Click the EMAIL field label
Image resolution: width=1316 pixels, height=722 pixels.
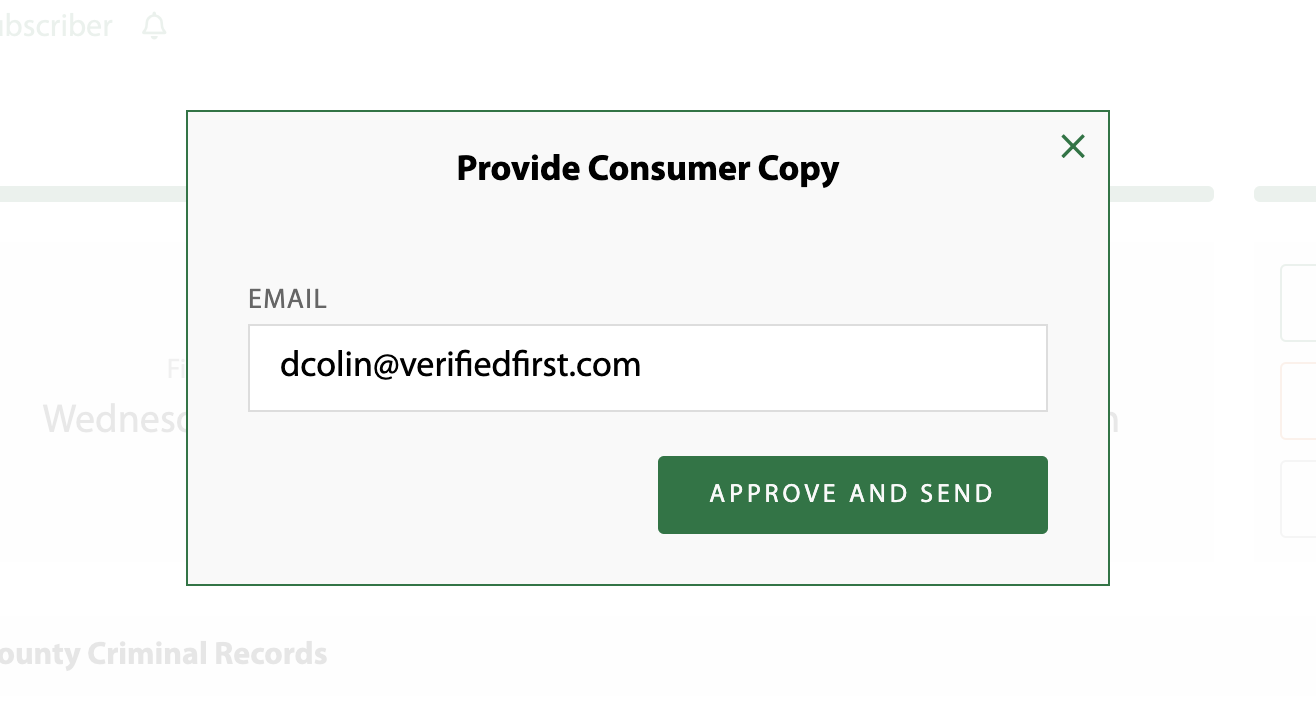coord(288,299)
